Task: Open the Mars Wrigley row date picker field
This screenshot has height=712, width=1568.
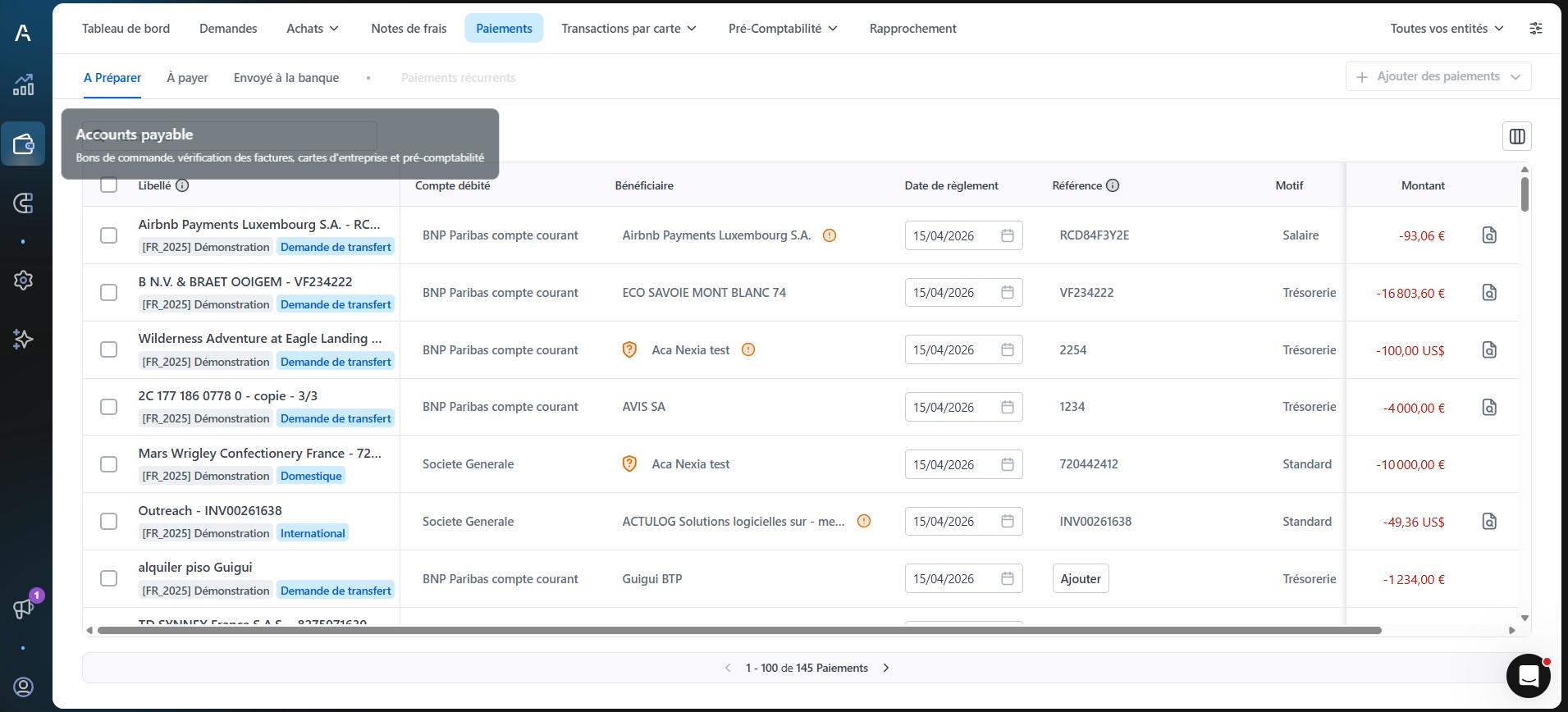Action: (963, 464)
